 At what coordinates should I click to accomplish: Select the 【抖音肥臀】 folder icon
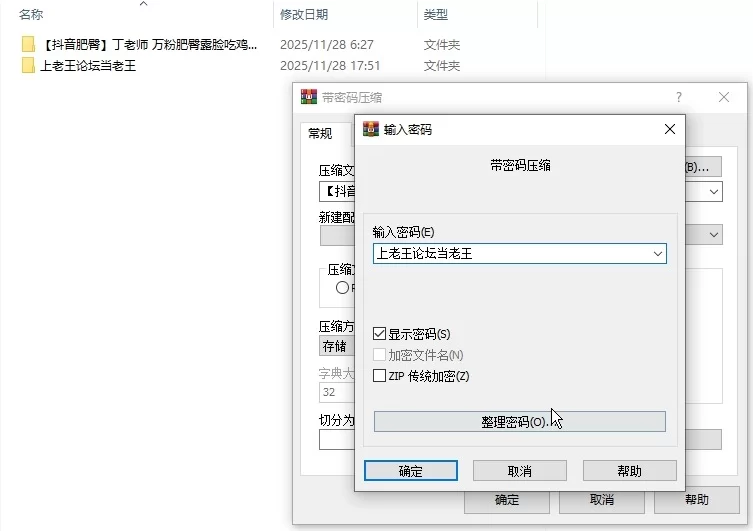click(x=28, y=45)
